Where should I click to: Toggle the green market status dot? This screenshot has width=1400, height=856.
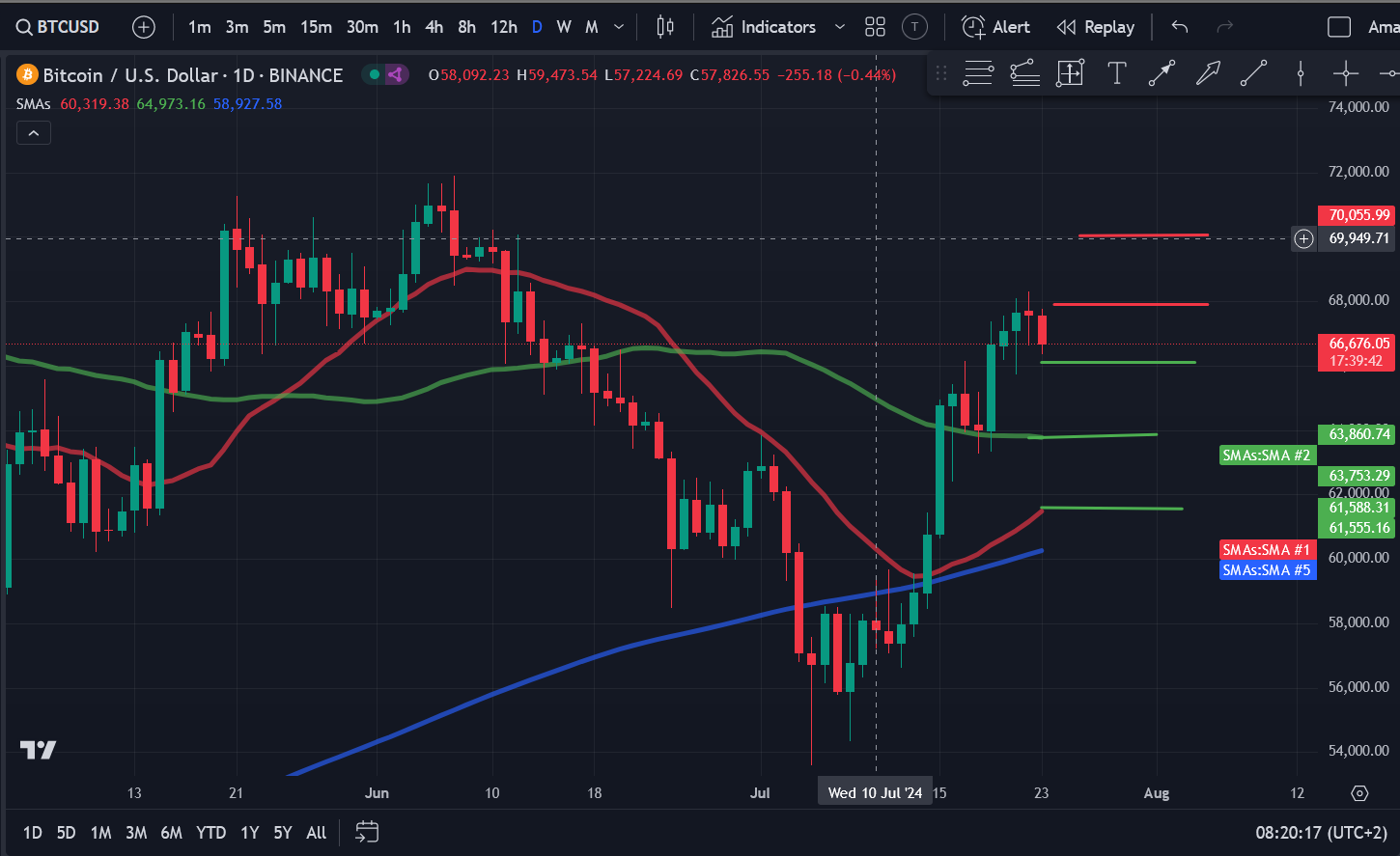tap(375, 74)
